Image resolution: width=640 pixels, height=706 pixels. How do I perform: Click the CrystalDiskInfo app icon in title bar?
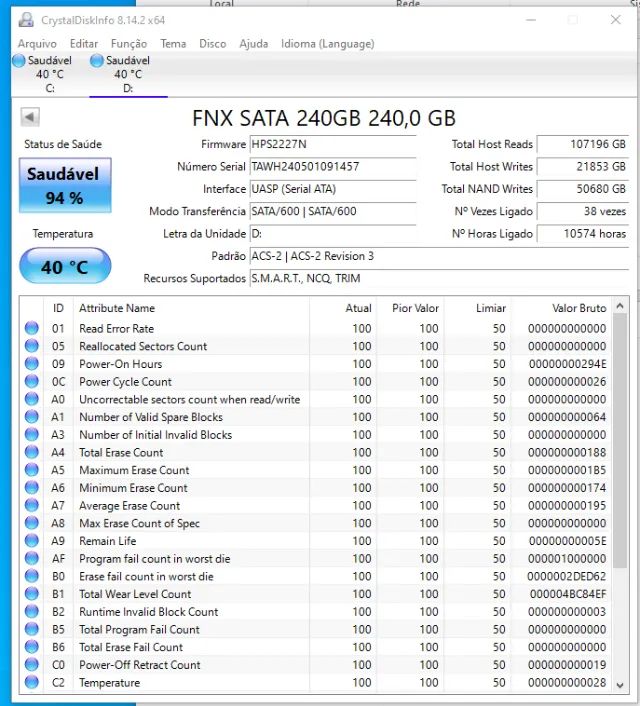pyautogui.click(x=26, y=19)
